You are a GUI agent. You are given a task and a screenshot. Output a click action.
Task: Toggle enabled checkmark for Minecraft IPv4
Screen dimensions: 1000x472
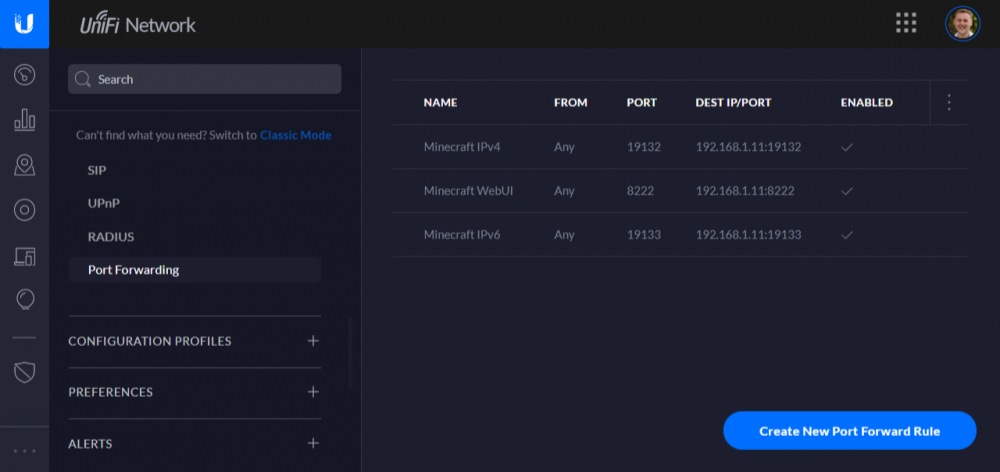click(847, 147)
